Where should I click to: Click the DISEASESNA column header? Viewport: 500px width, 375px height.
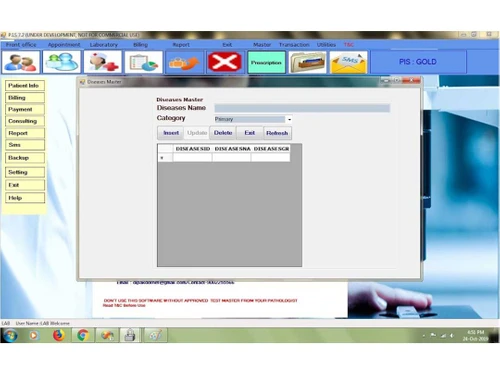pyautogui.click(x=232, y=149)
